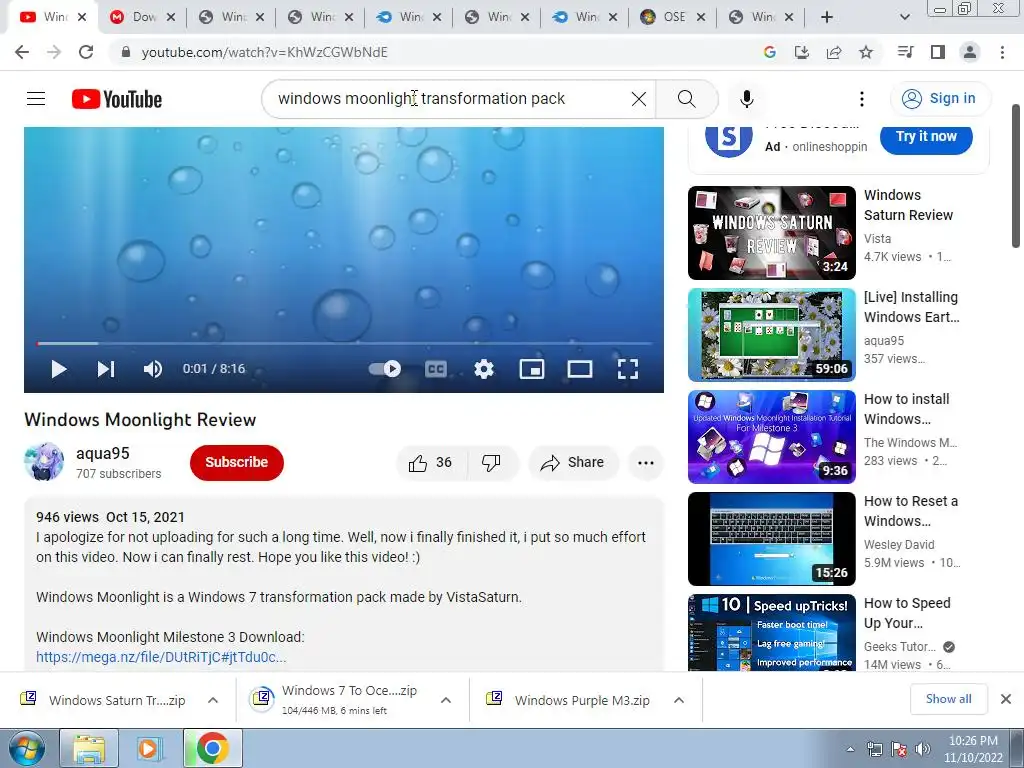This screenshot has width=1024, height=768.
Task: Bookmark this page with star icon
Action: click(x=866, y=52)
